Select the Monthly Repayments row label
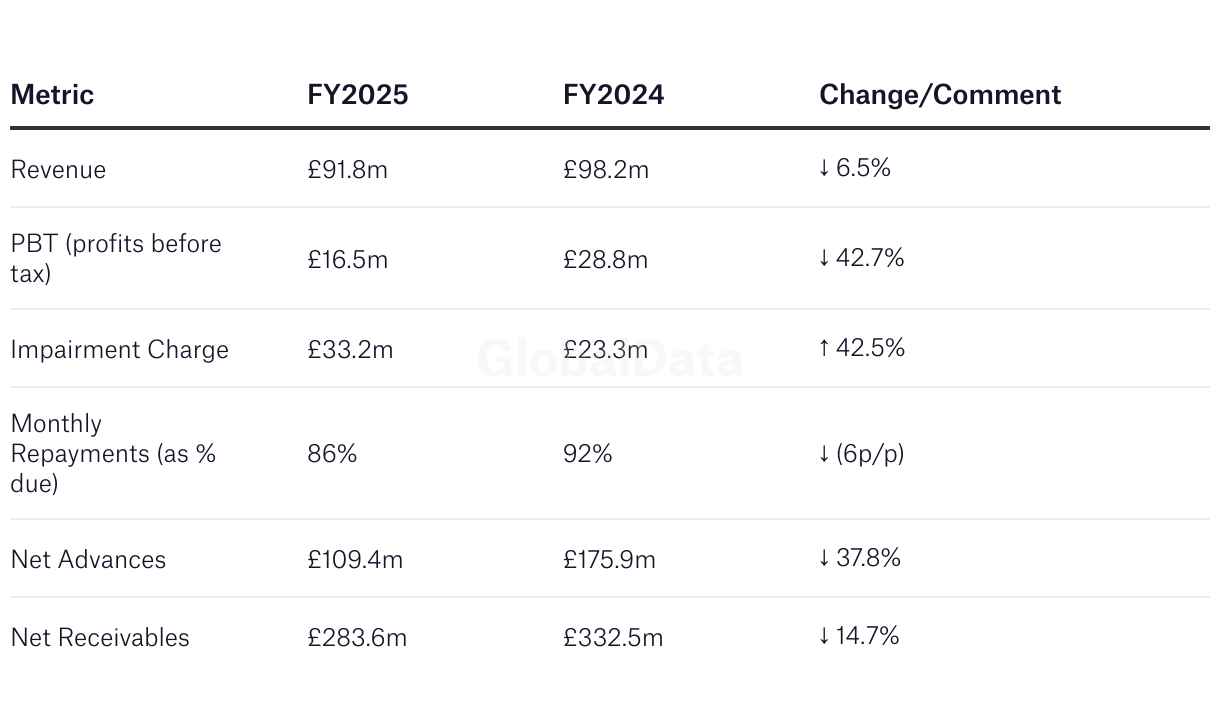The height and width of the screenshot is (716, 1220). [x=113, y=454]
